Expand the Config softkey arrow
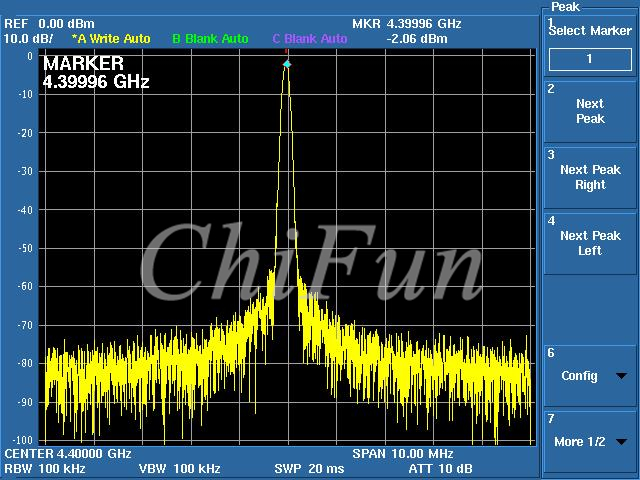 tap(621, 377)
